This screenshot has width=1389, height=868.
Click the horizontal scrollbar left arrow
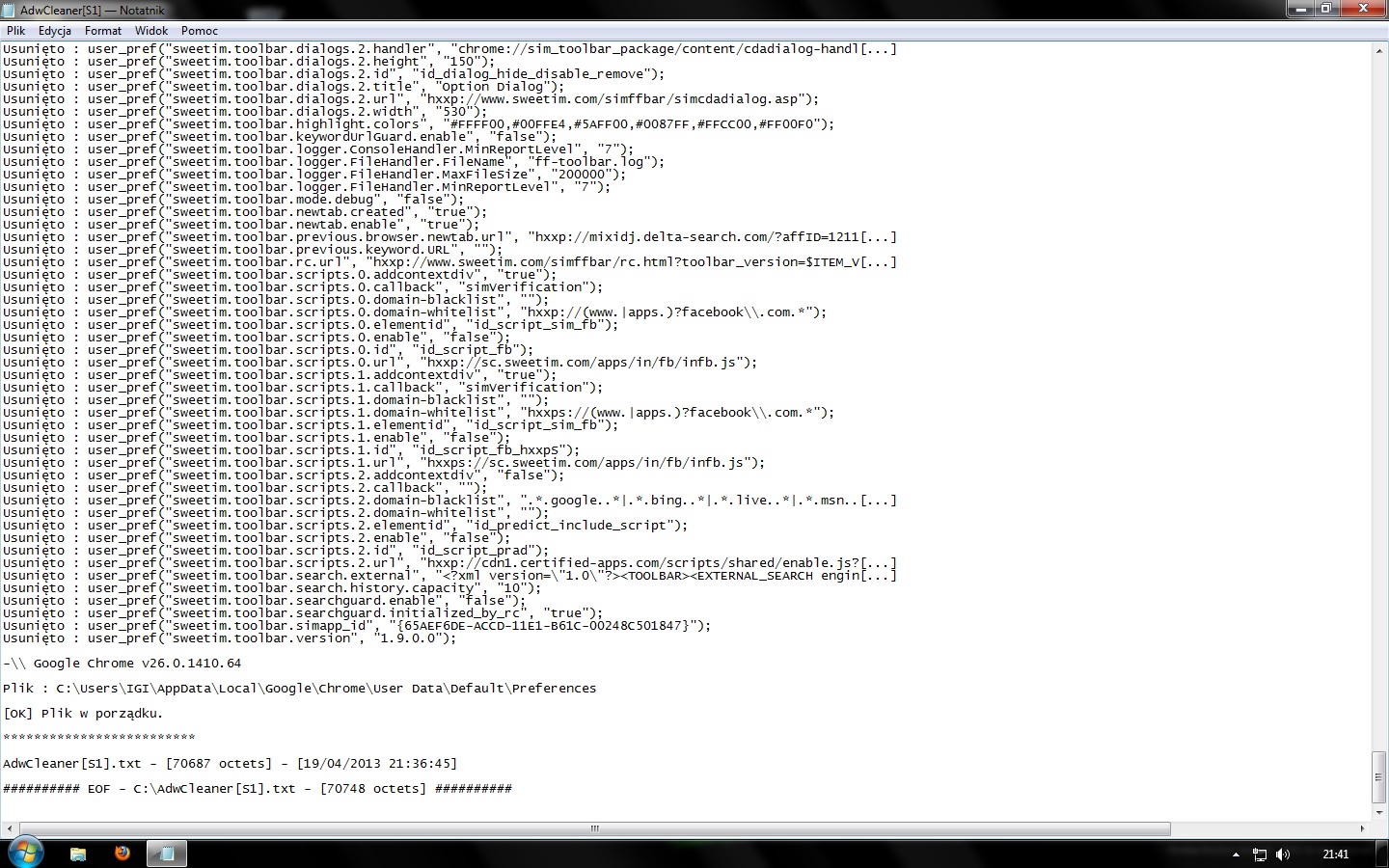(9, 828)
